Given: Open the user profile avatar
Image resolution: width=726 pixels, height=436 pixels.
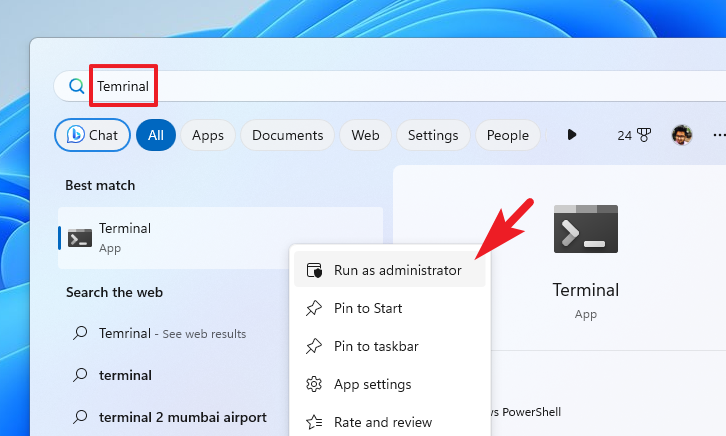Looking at the screenshot, I should (x=682, y=135).
